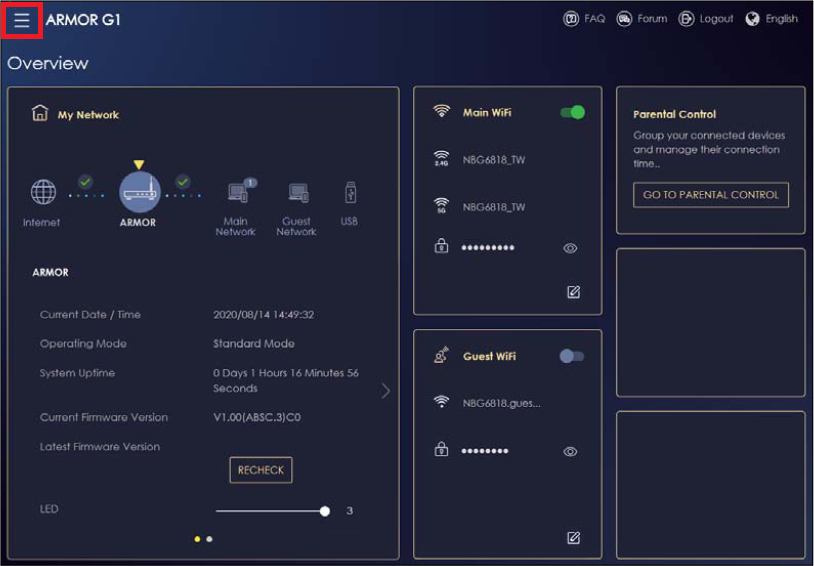The width and height of the screenshot is (814, 566).
Task: Switch to second page indicator dot
Action: pos(209,539)
